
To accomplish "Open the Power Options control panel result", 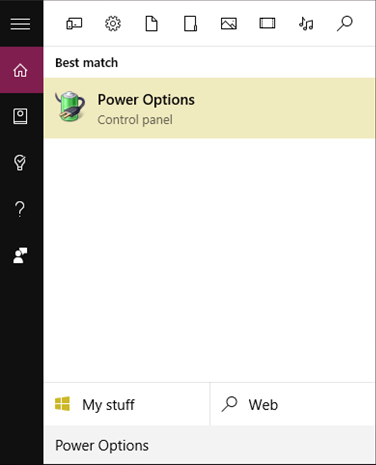I will (209, 108).
